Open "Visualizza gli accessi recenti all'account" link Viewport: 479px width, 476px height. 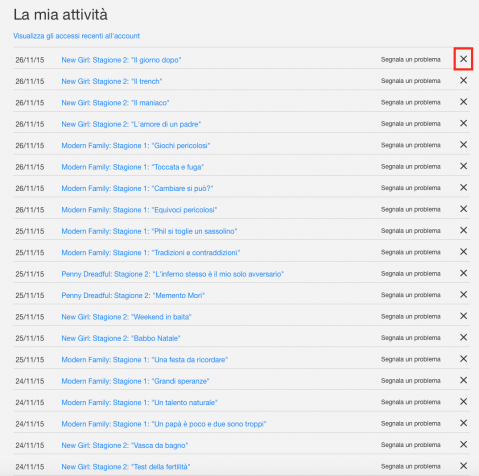[76, 36]
